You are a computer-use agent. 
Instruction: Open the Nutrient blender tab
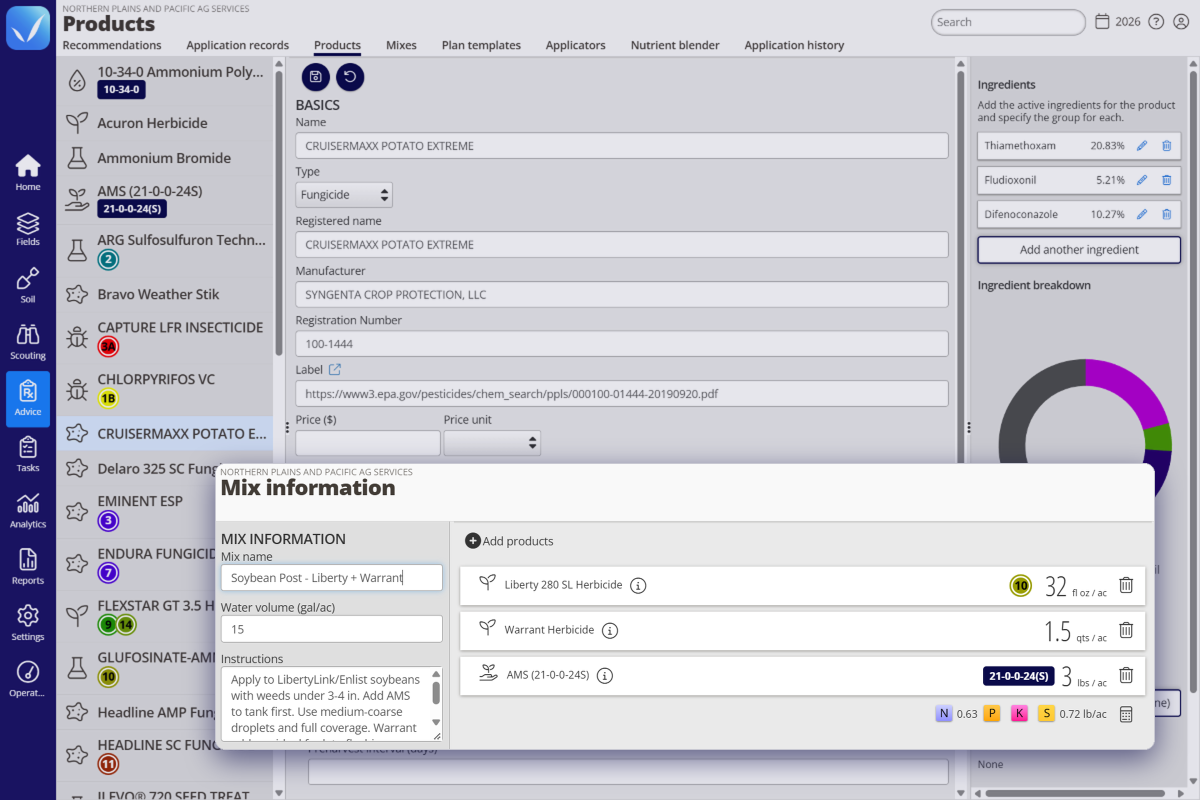pyautogui.click(x=675, y=45)
